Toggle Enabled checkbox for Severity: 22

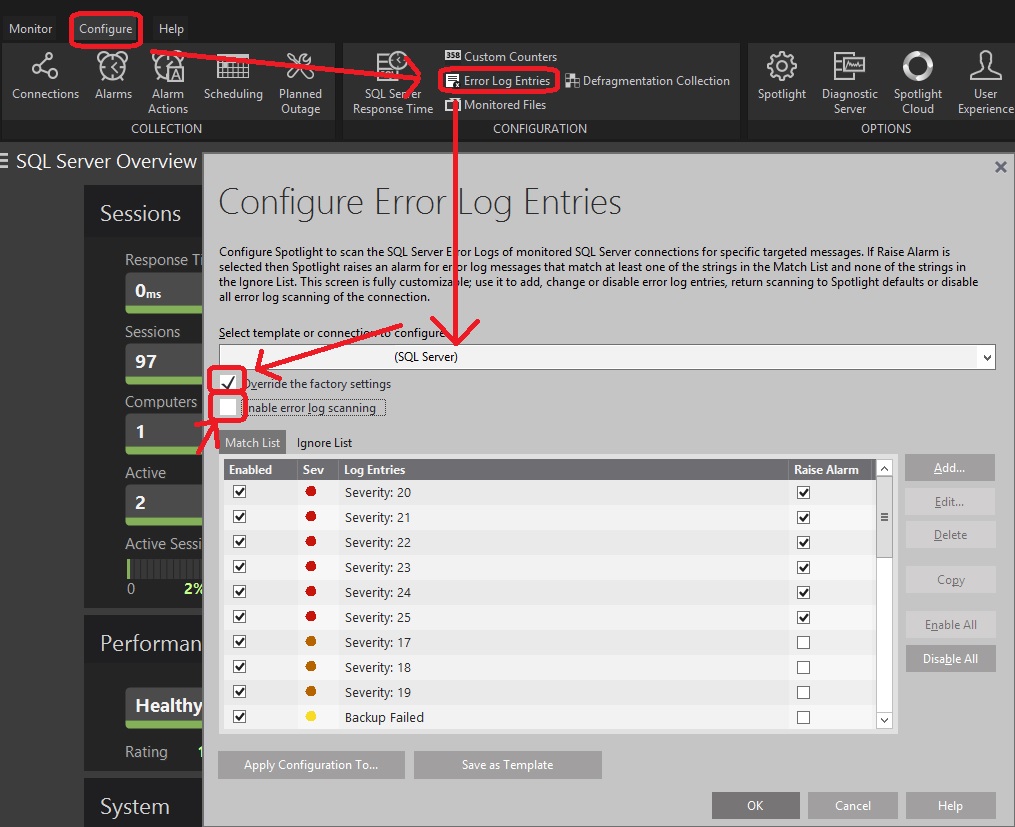240,542
